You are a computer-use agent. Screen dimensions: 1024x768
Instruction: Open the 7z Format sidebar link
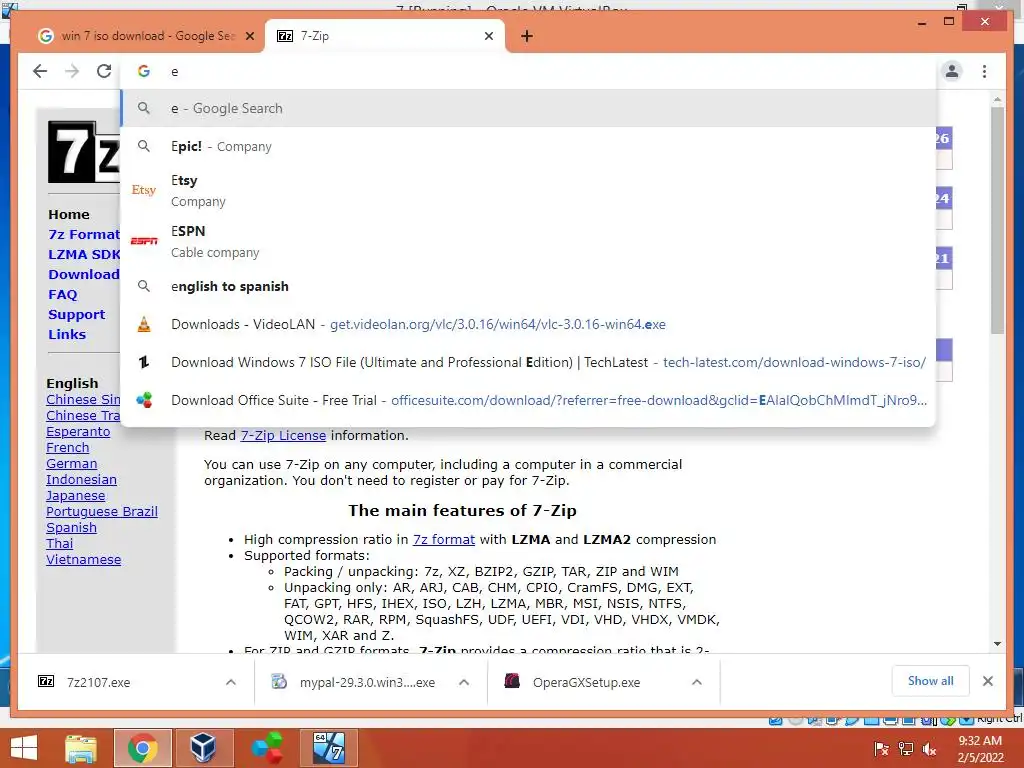84,234
